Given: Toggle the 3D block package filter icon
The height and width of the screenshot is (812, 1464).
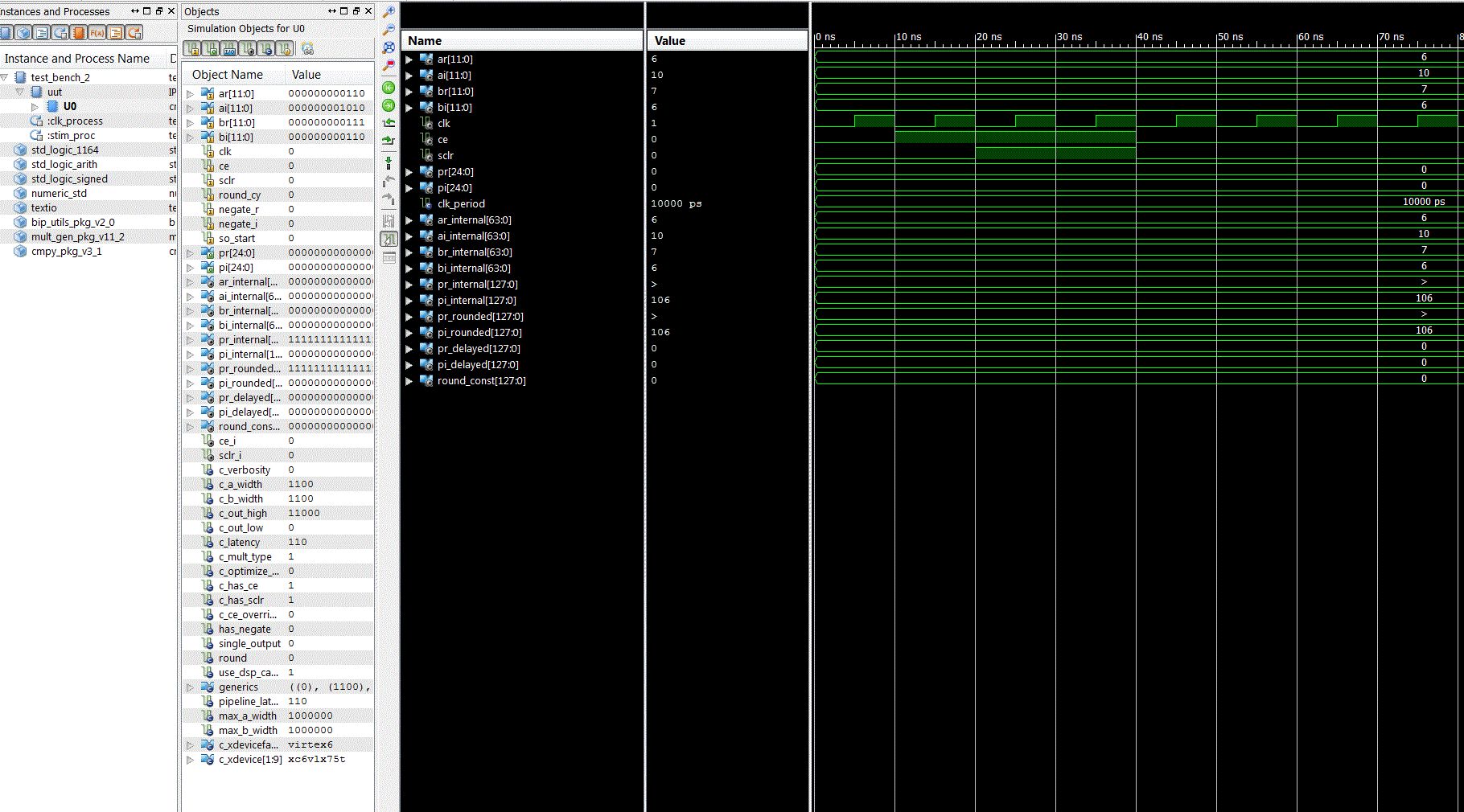Looking at the screenshot, I should tap(23, 33).
